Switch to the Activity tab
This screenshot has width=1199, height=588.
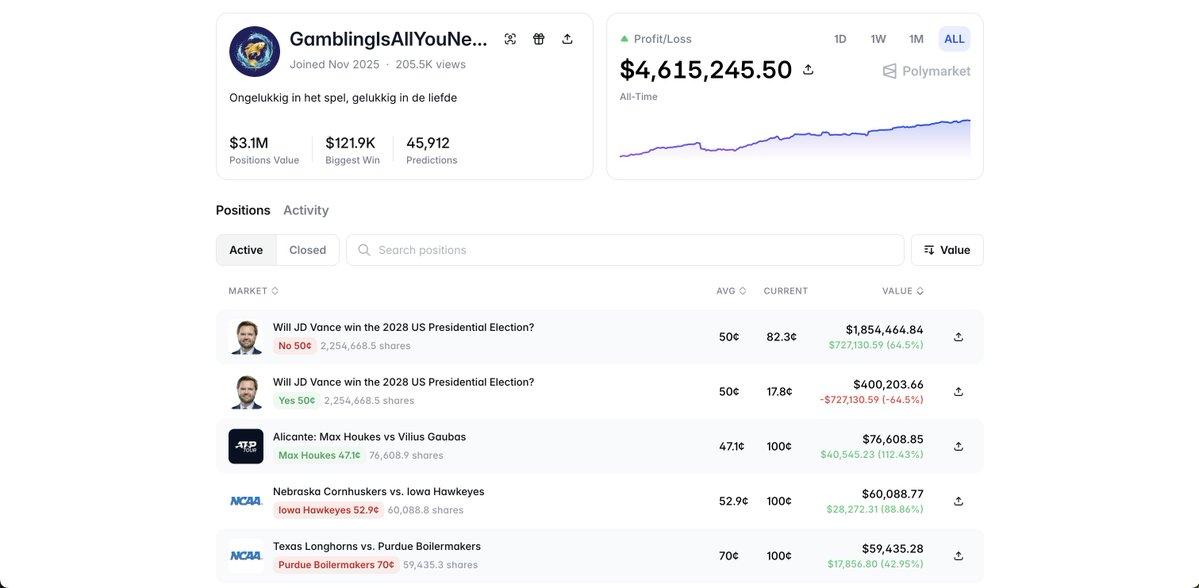(x=306, y=210)
